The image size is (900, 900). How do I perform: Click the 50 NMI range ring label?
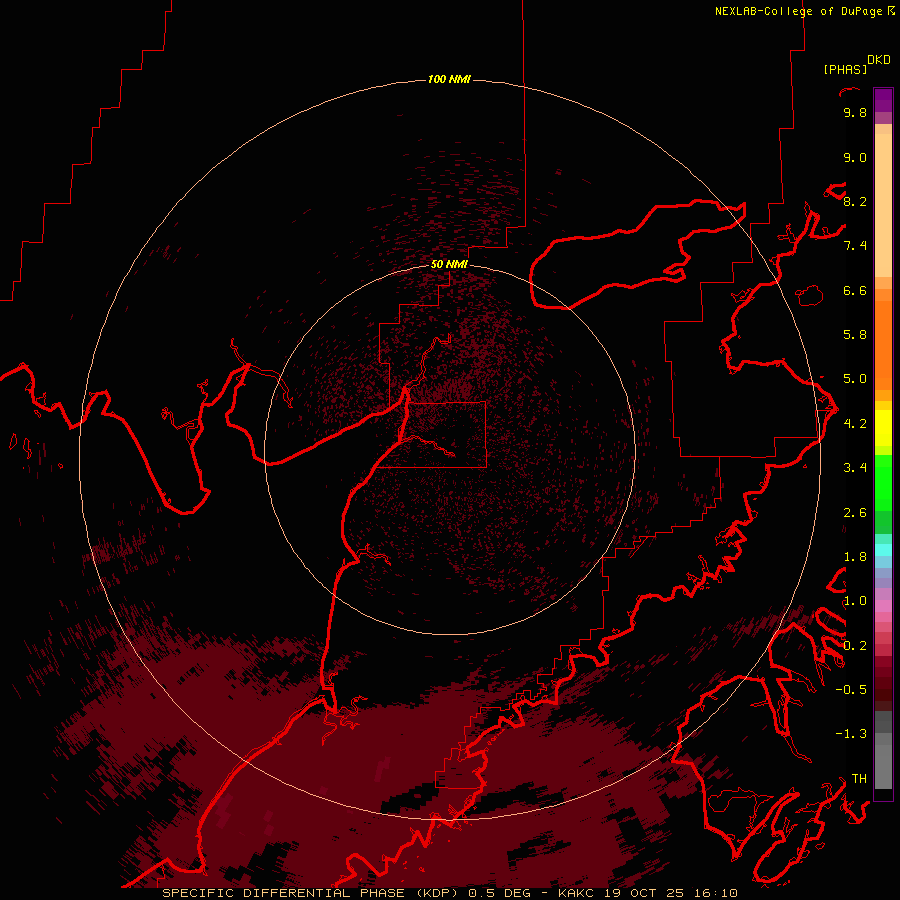(449, 264)
